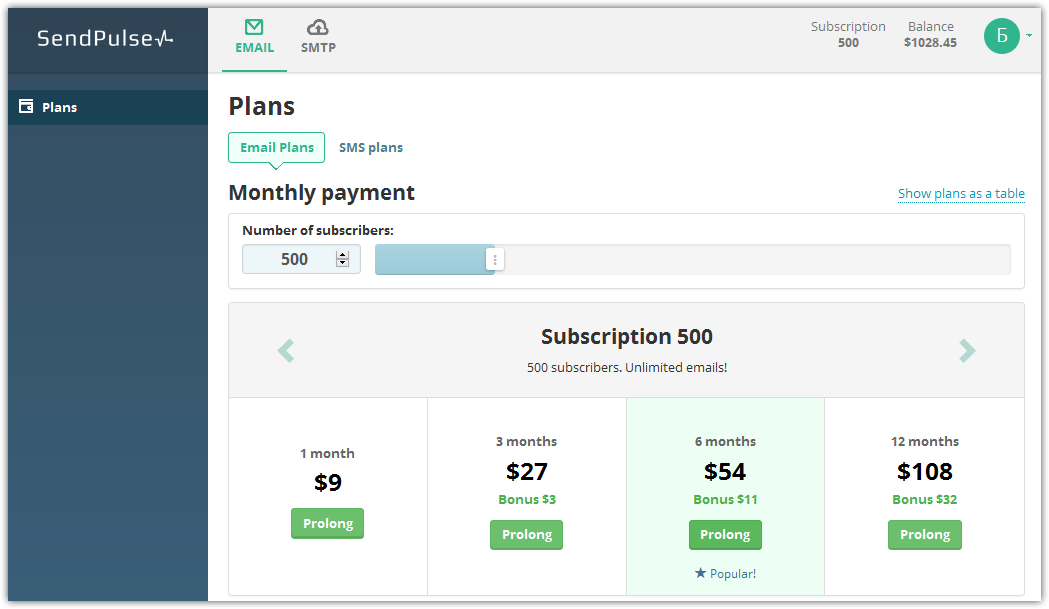Click the subscribers slider handle
The image size is (1049, 609).
(x=495, y=260)
